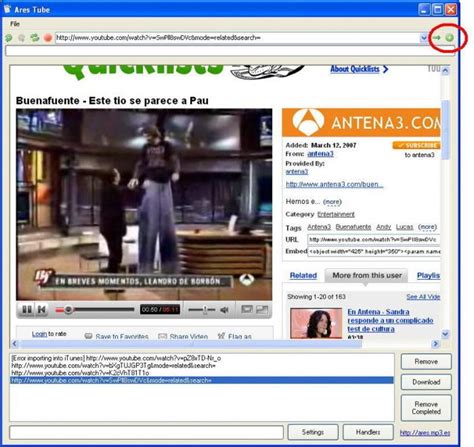Viewport: 474px width, 447px height.
Task: Open the ares.mp3.es link
Action: [x=425, y=433]
